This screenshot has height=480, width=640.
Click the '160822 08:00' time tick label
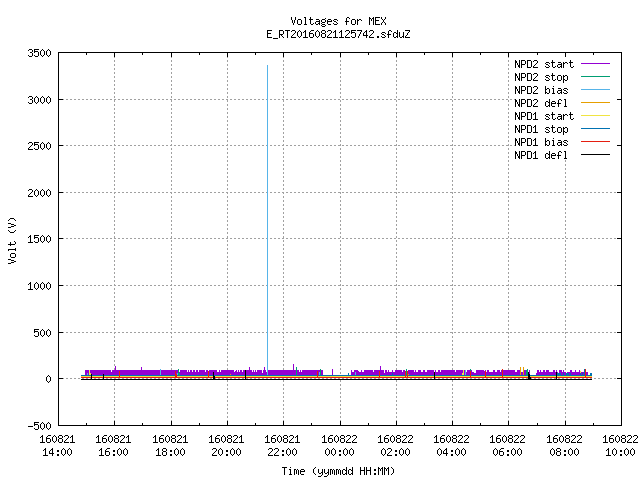(564, 446)
